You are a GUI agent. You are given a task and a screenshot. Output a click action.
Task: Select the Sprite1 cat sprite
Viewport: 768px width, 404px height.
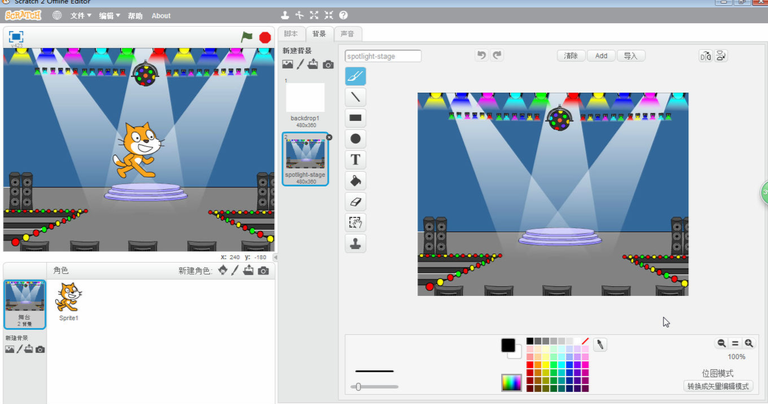69,301
